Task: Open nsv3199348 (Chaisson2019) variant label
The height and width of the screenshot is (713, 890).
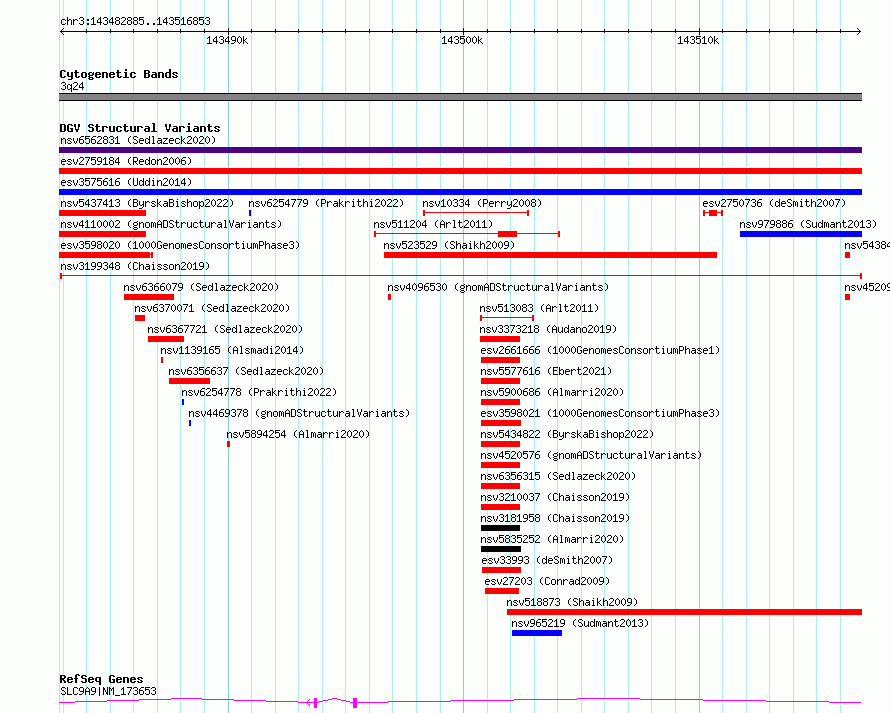Action: pos(135,266)
